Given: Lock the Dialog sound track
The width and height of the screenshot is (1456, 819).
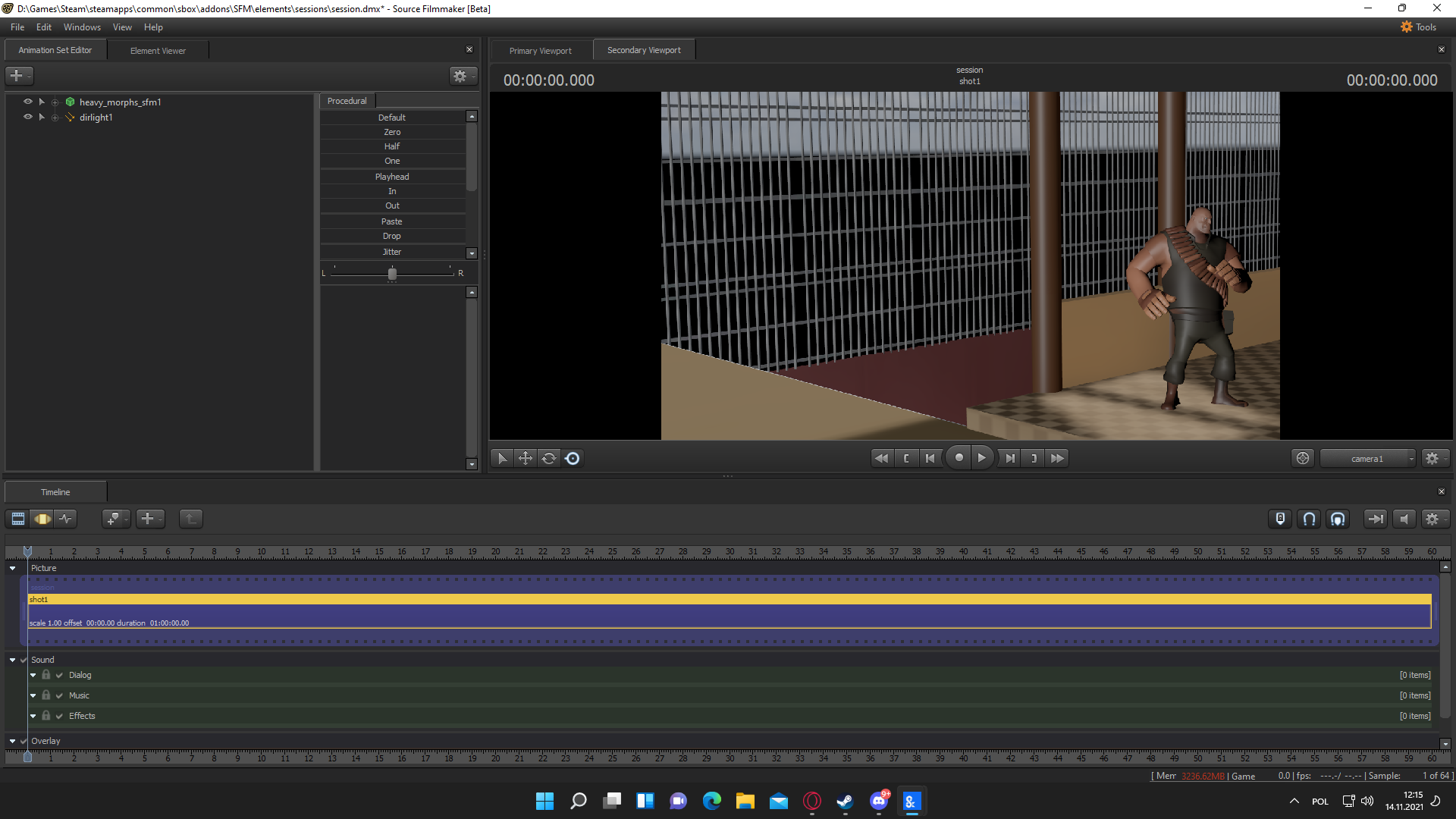Looking at the screenshot, I should (x=45, y=674).
